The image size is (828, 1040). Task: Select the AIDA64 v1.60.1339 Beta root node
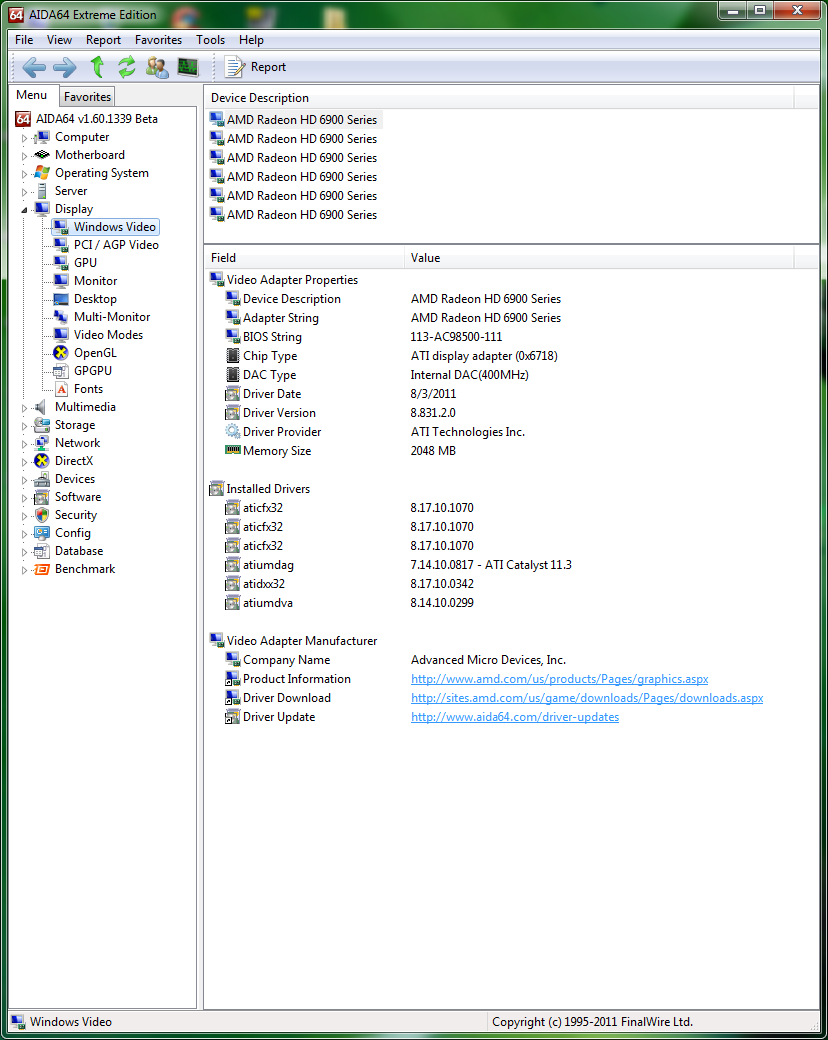[97, 119]
